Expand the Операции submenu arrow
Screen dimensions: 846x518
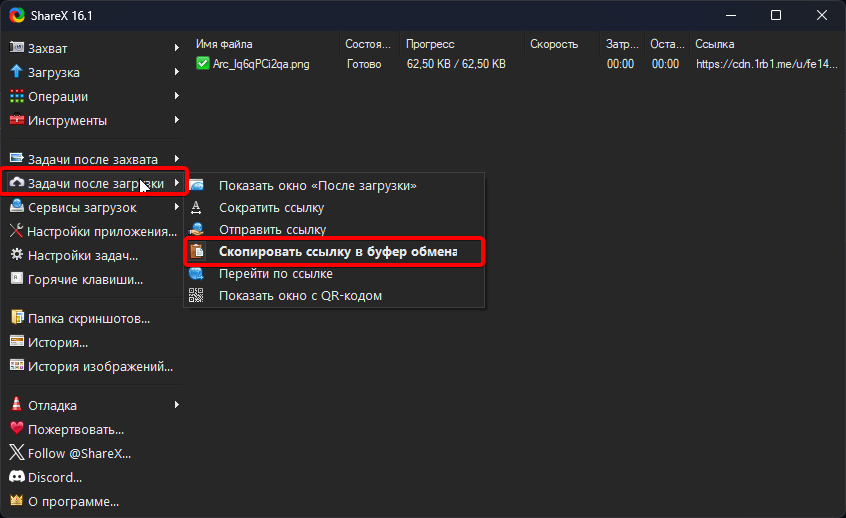tap(176, 96)
